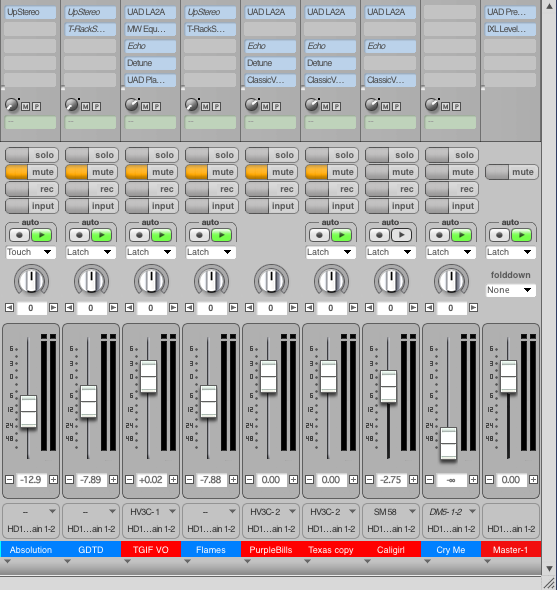
Task: Select the Absolution track name
Action: 31,550
